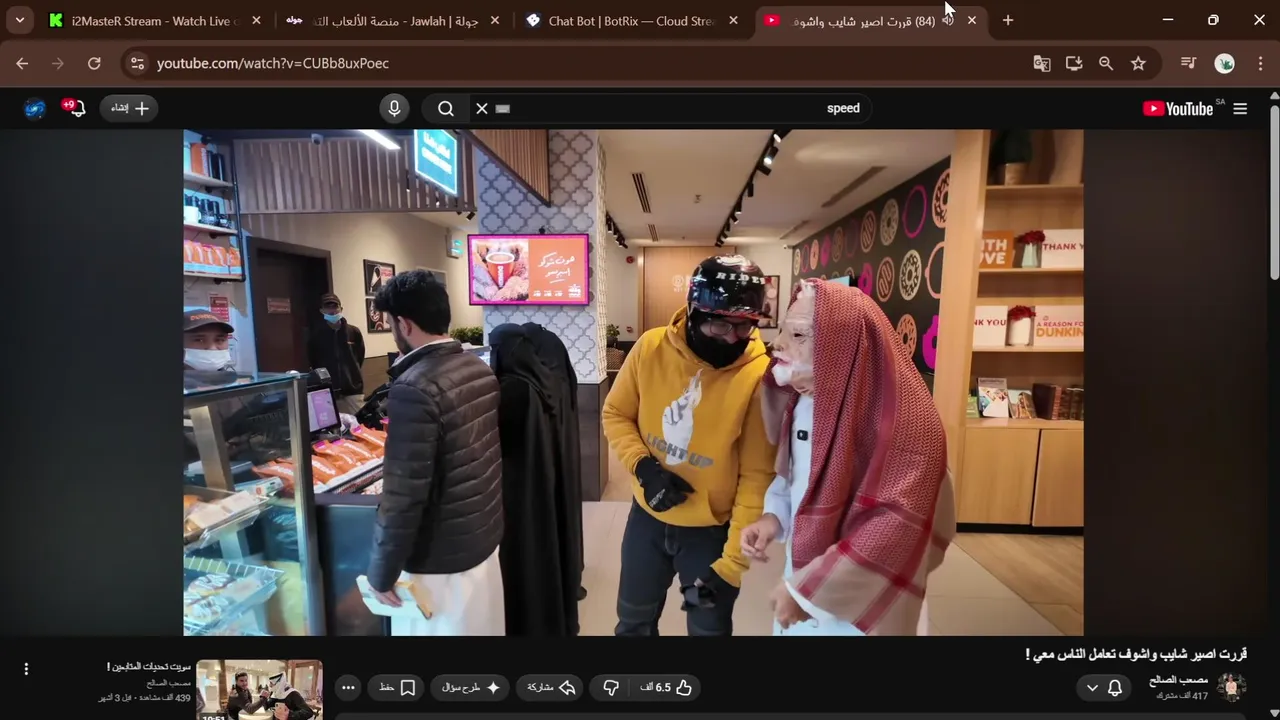Open more actions ellipsis next to Save
The image size is (1280, 720).
click(x=348, y=688)
